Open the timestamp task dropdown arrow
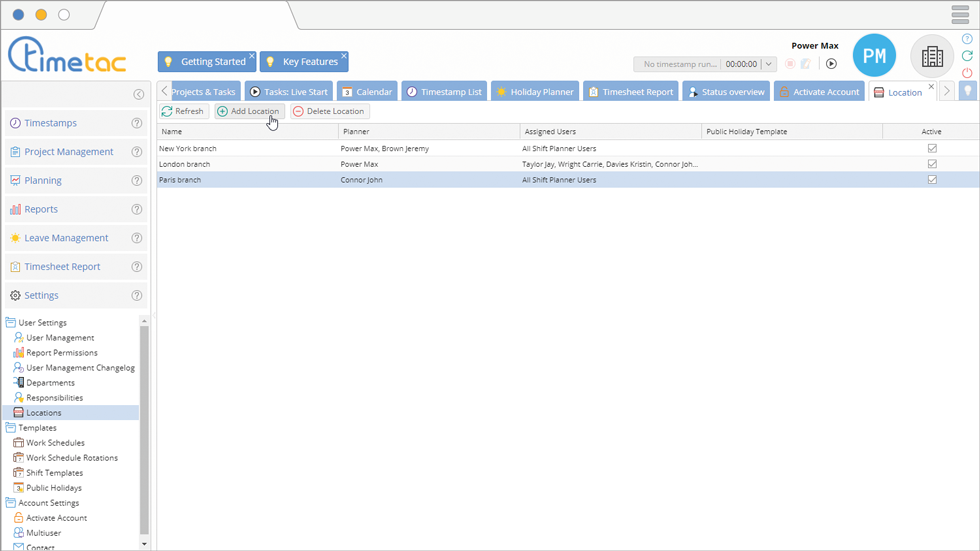Screen dimensions: 980x551 point(769,64)
